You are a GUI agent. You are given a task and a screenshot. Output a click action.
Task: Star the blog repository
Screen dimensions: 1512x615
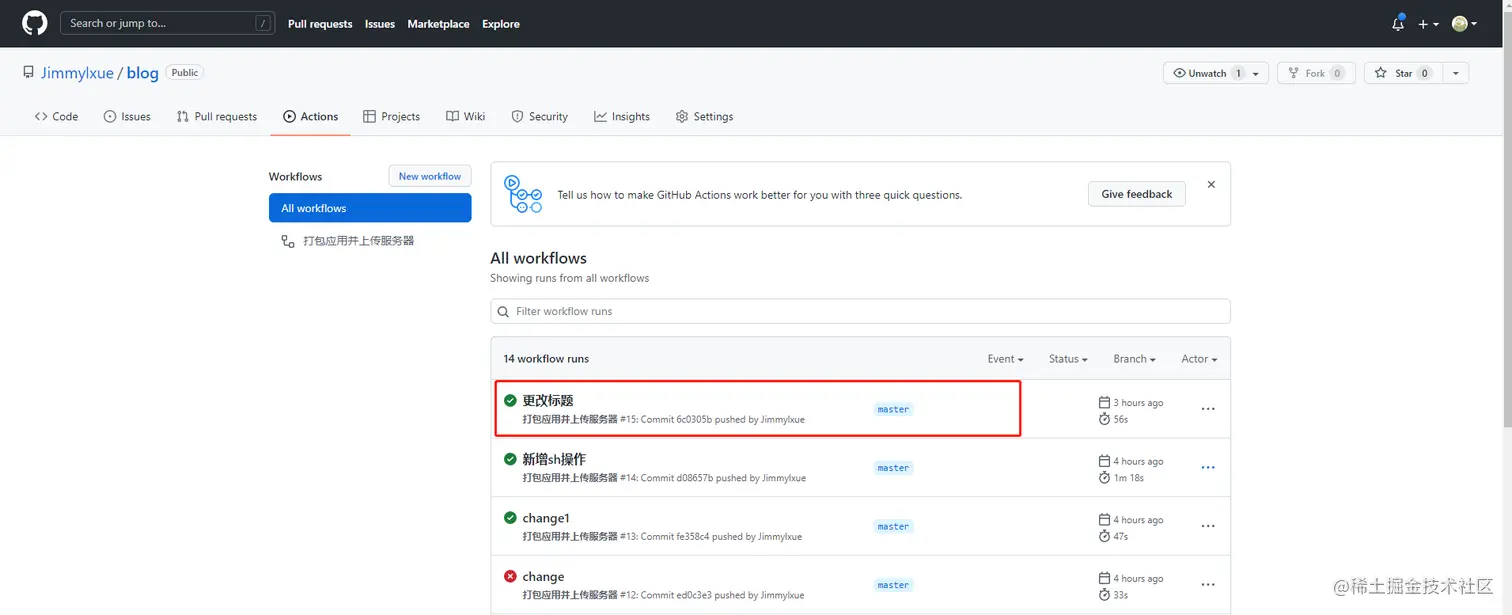[x=1403, y=73]
